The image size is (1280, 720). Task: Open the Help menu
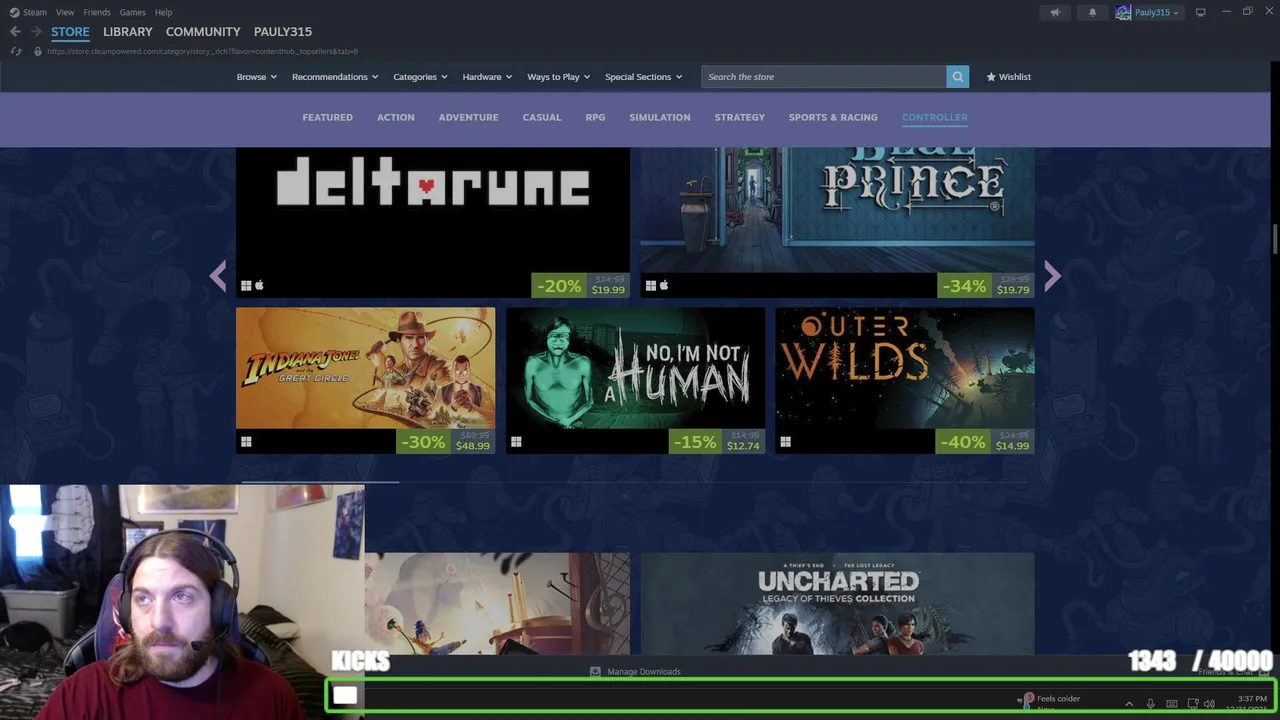pyautogui.click(x=163, y=12)
